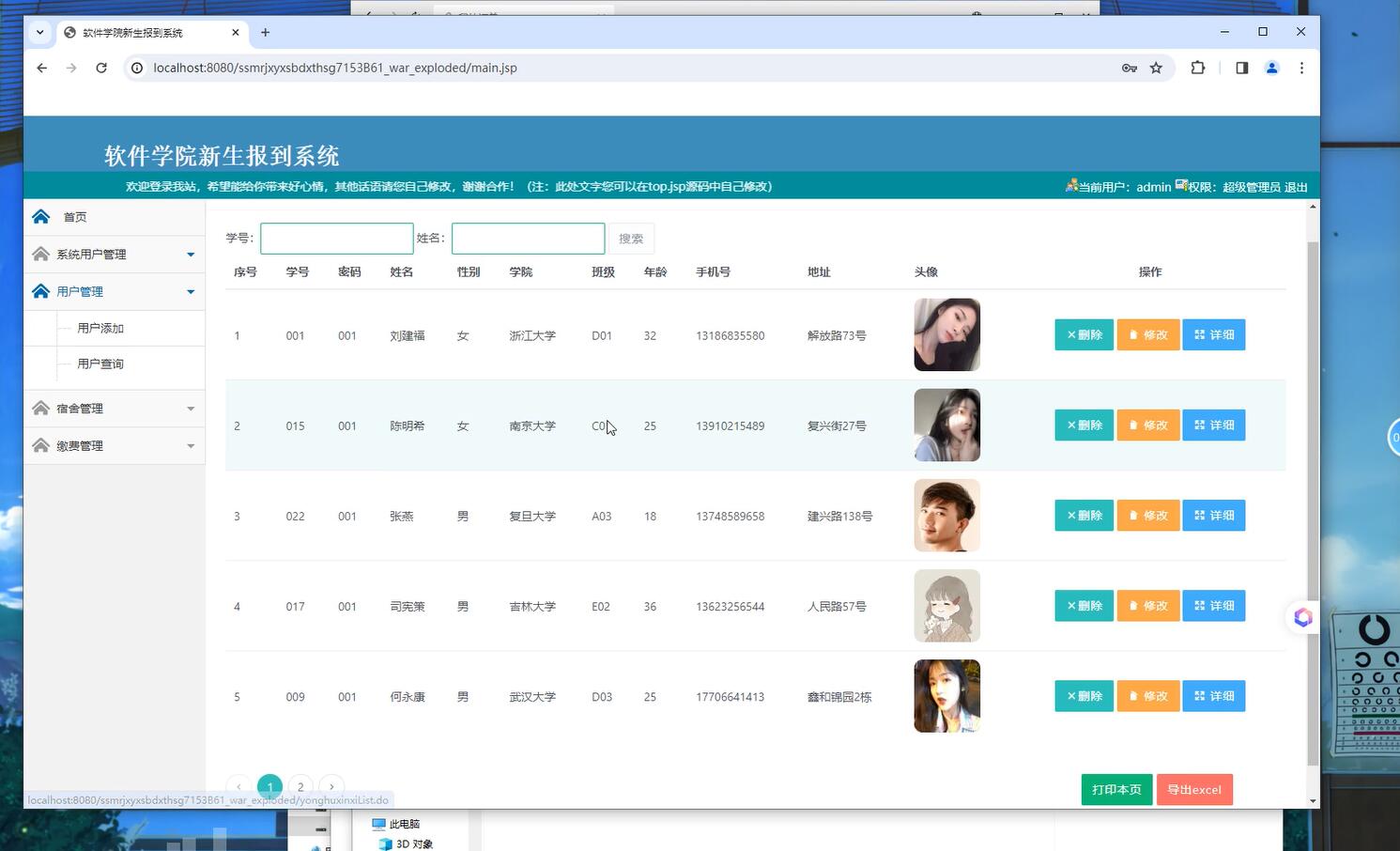
Task: Click the 导出excel button
Action: [1194, 789]
